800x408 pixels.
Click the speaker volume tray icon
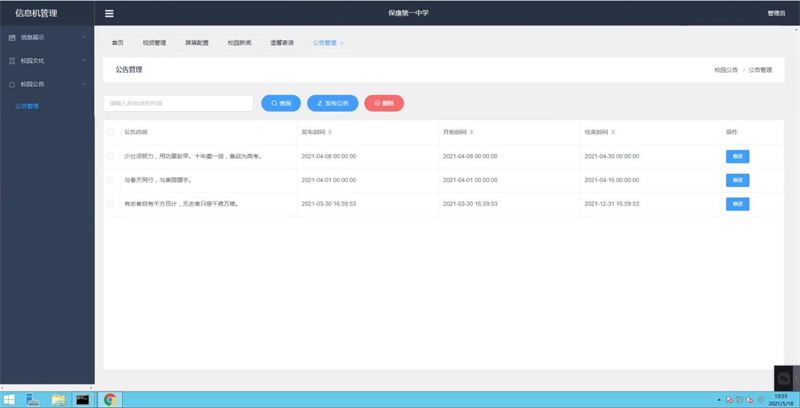coord(749,400)
